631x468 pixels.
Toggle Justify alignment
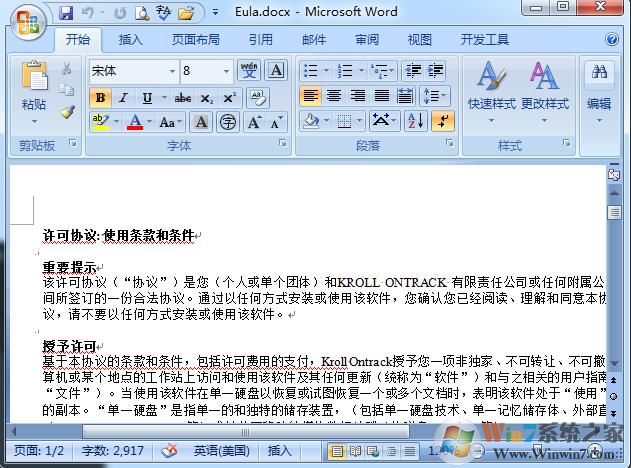(381, 96)
